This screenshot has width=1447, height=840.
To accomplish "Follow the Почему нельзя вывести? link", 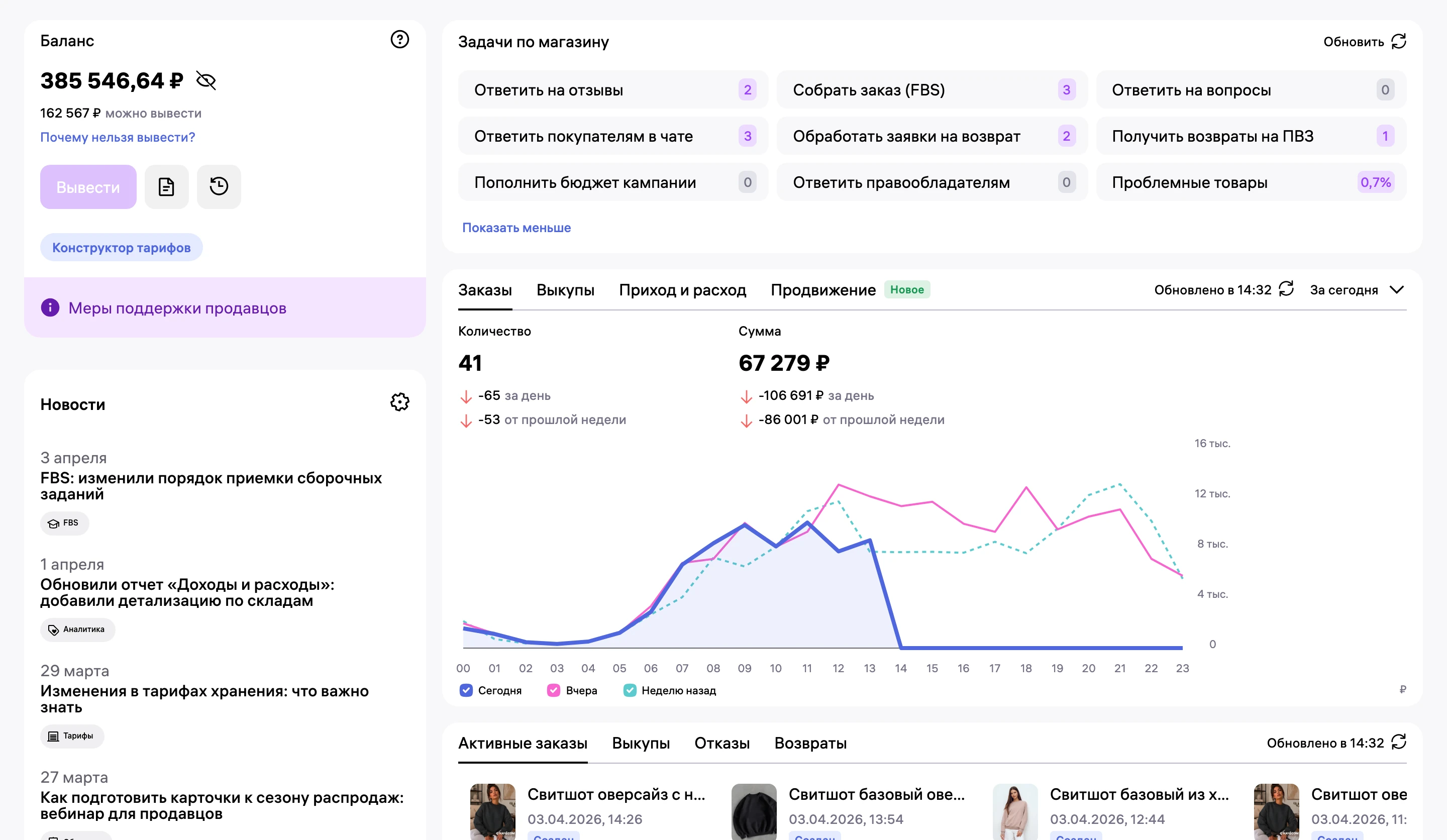I will tap(118, 137).
